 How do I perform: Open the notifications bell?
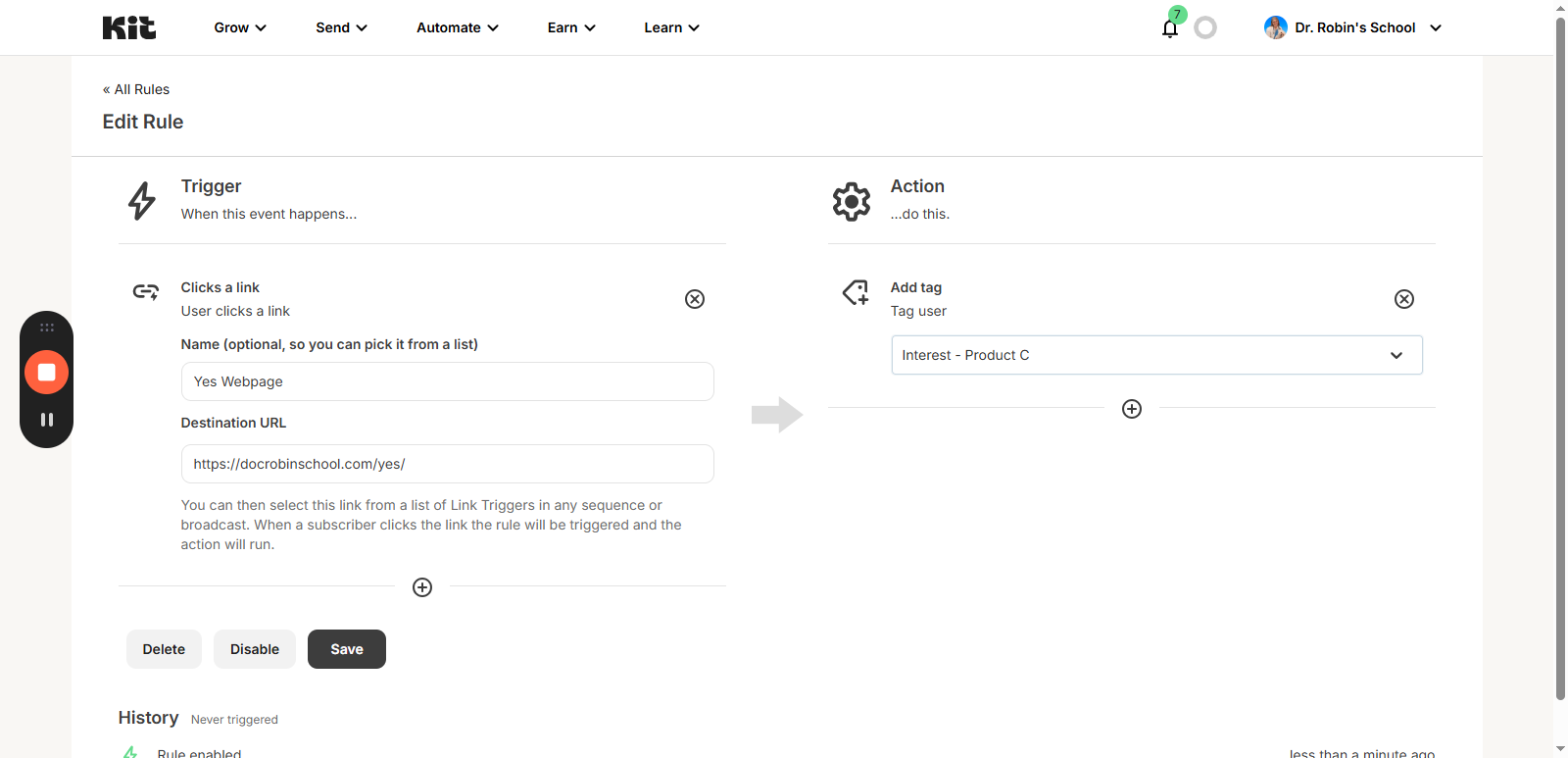1169,28
